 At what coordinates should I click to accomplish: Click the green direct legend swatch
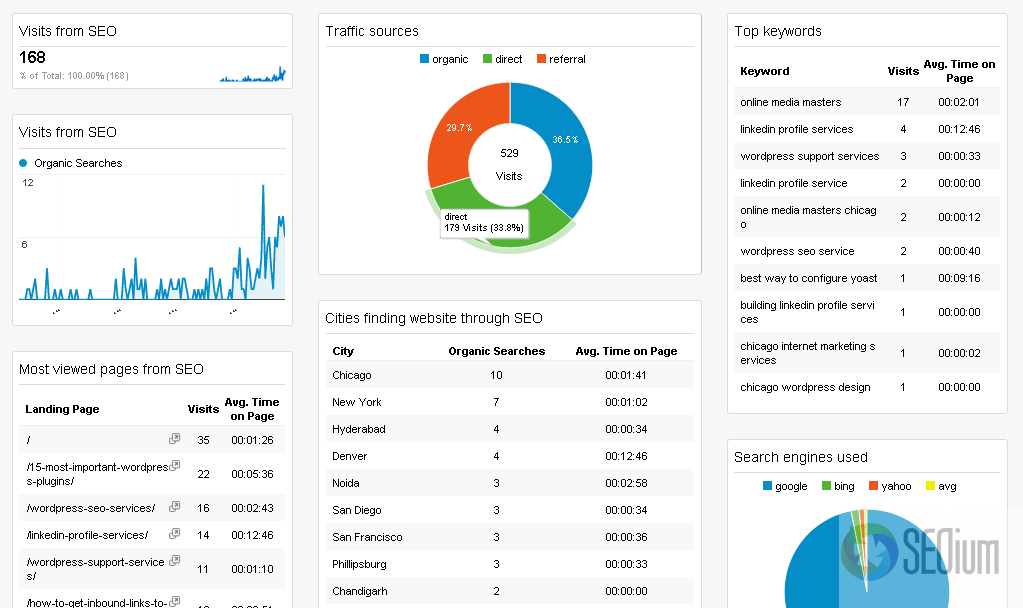click(487, 59)
